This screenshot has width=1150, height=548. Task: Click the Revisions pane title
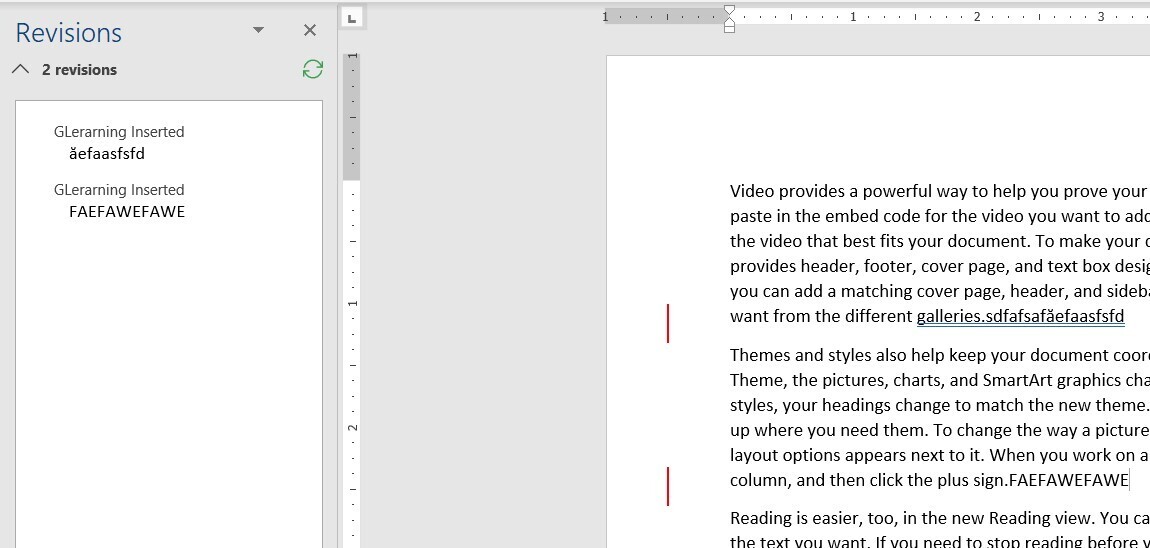68,32
